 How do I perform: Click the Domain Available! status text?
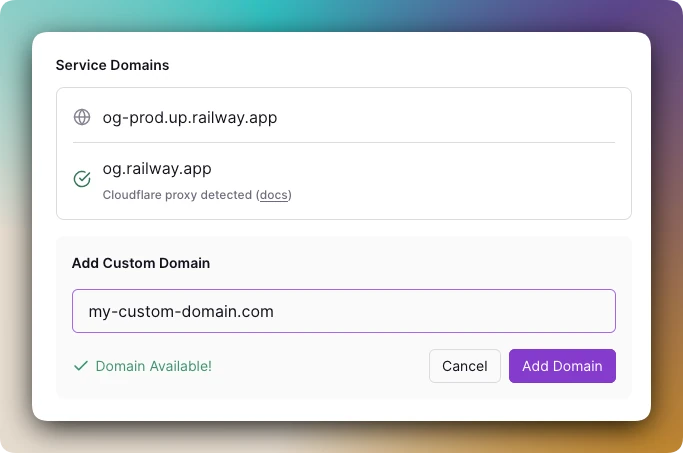(x=154, y=366)
